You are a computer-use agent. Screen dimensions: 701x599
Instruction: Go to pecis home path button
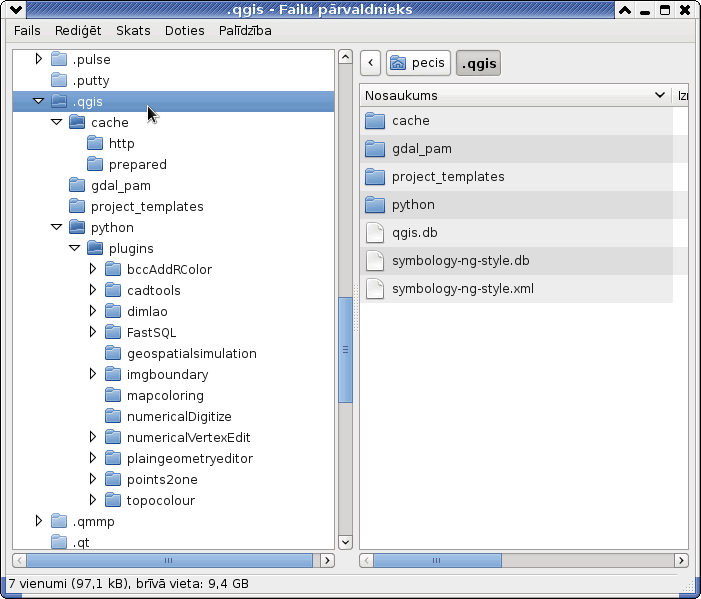[418, 63]
